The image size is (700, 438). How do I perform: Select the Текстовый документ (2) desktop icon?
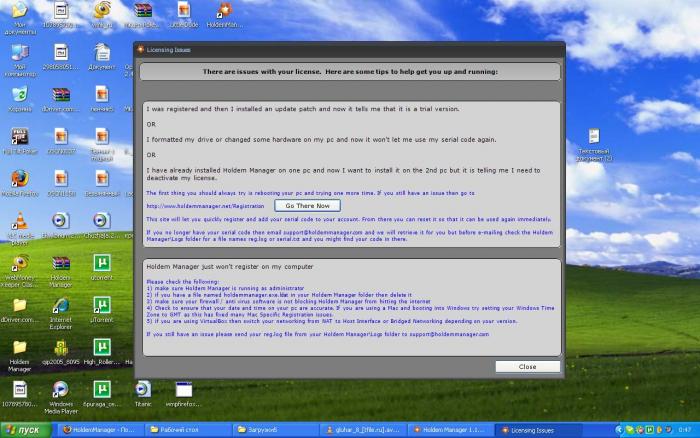click(x=594, y=145)
